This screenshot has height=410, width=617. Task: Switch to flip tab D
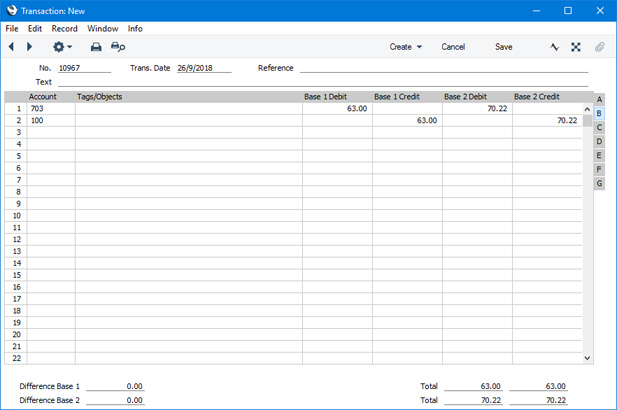[x=599, y=141]
